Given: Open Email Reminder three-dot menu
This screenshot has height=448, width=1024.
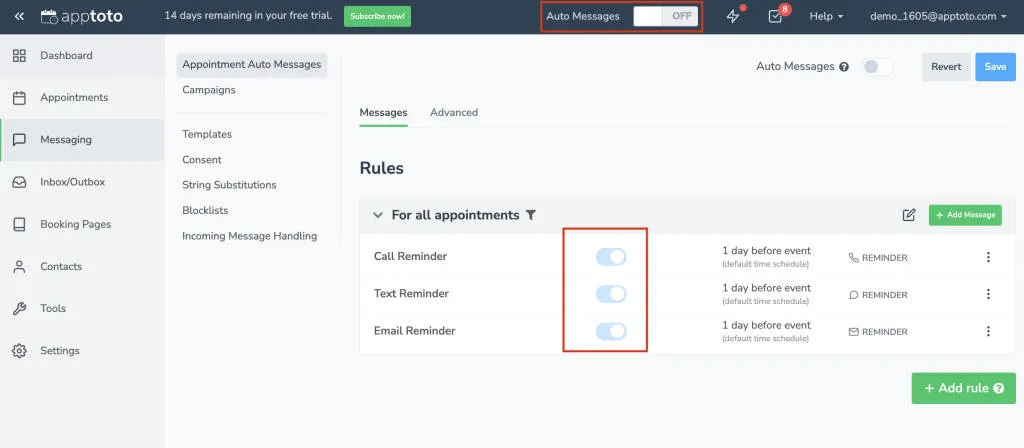Looking at the screenshot, I should click(x=988, y=332).
